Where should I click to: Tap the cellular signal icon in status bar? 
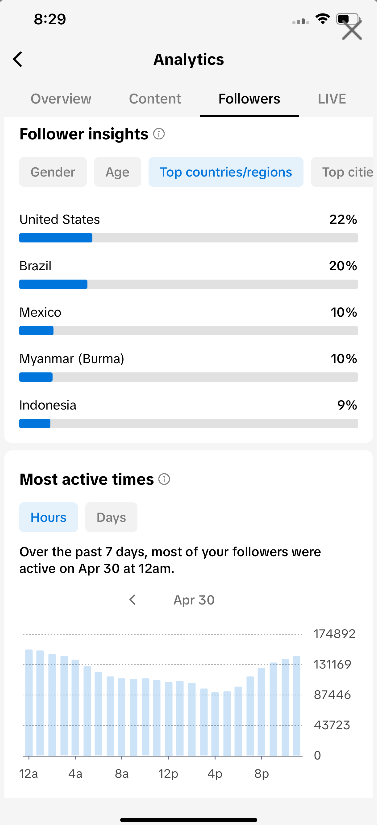click(x=300, y=21)
